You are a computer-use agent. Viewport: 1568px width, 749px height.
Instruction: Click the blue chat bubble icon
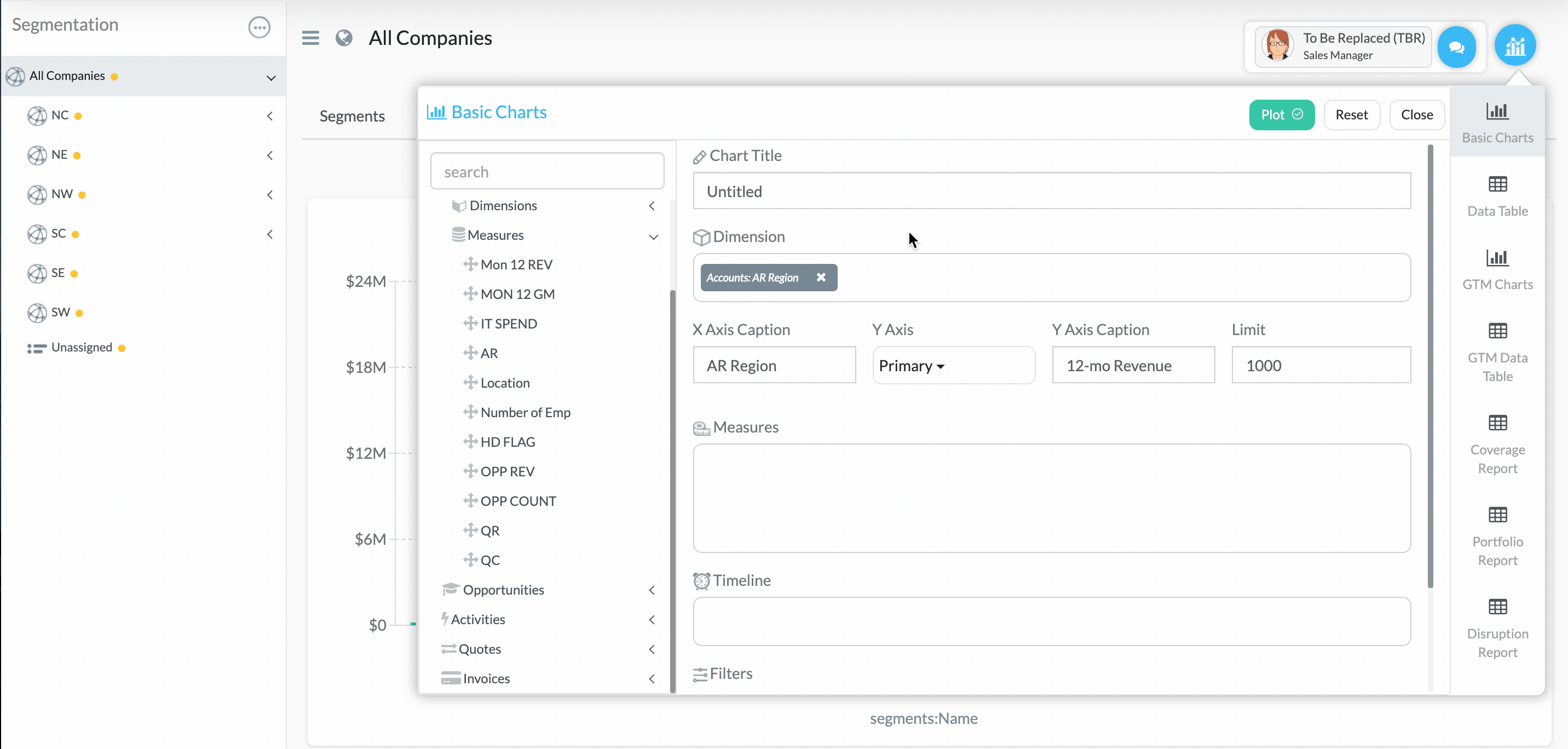1456,47
